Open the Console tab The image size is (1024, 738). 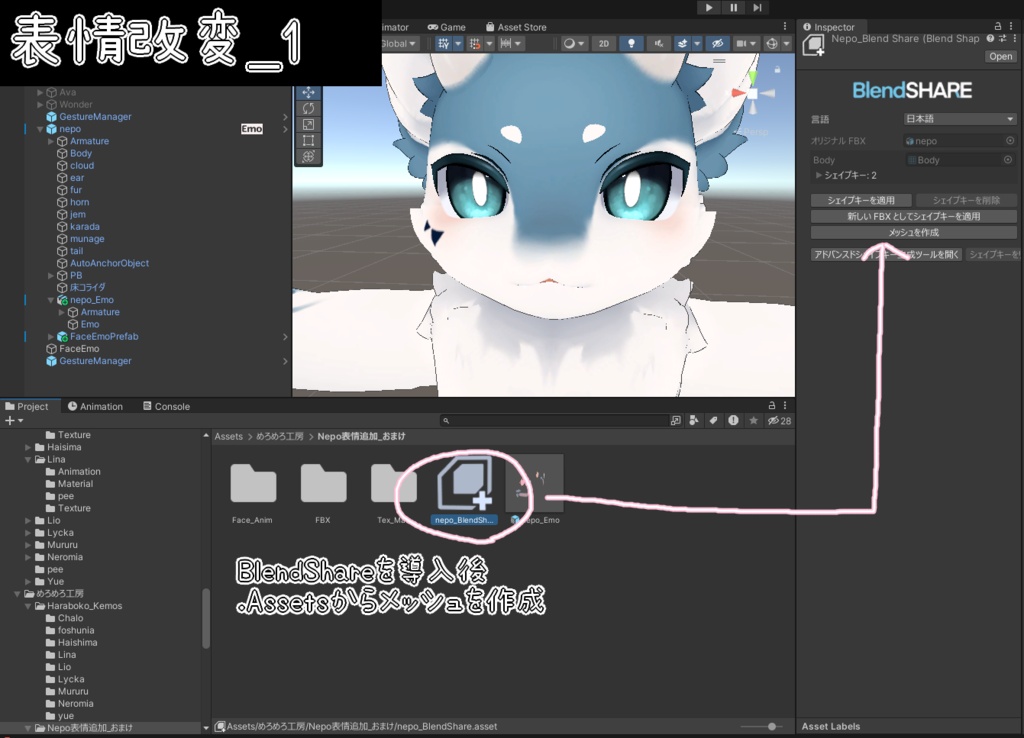(167, 406)
